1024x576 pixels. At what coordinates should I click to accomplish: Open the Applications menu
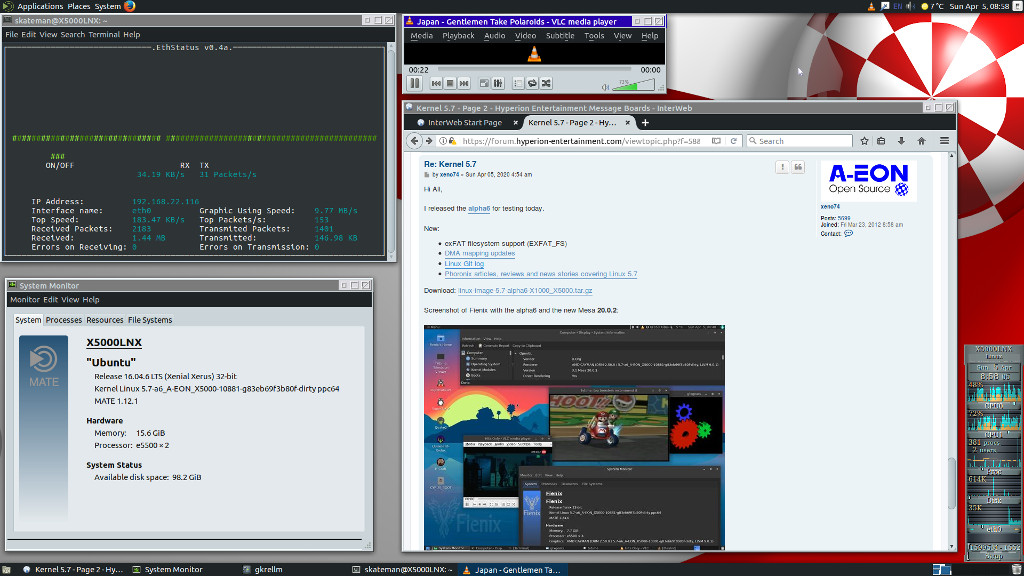point(40,6)
